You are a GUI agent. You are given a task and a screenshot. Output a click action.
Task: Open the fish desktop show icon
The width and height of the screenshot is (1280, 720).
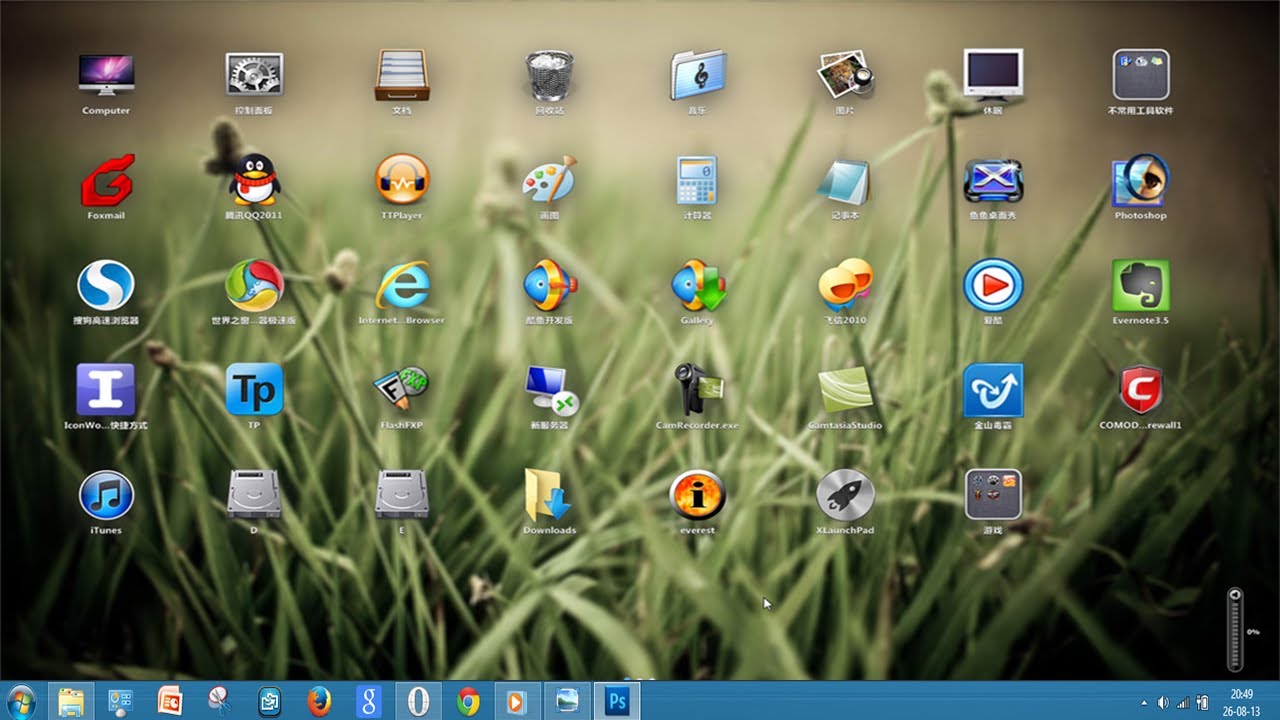(x=993, y=181)
